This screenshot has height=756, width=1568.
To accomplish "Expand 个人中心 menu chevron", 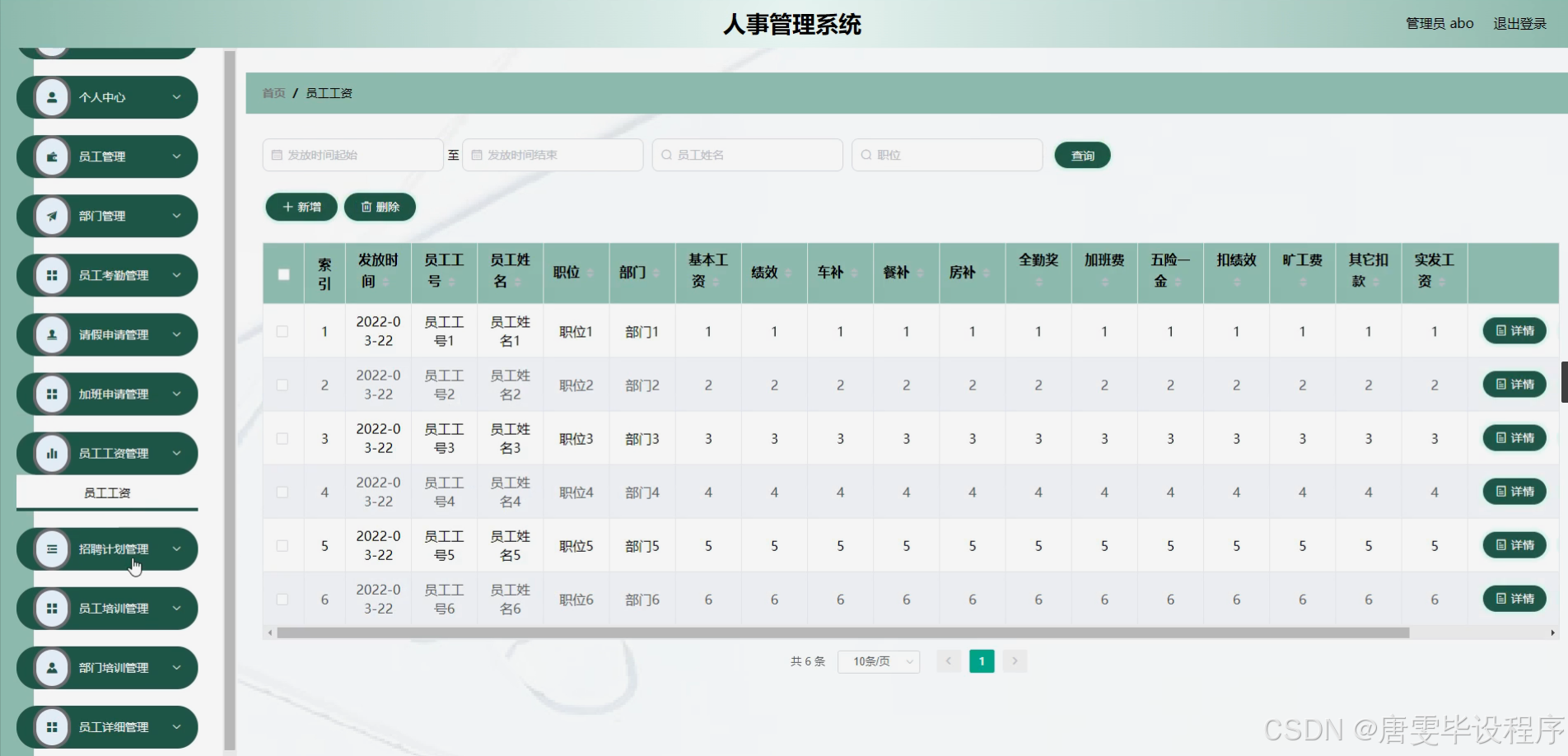I will coord(176,97).
